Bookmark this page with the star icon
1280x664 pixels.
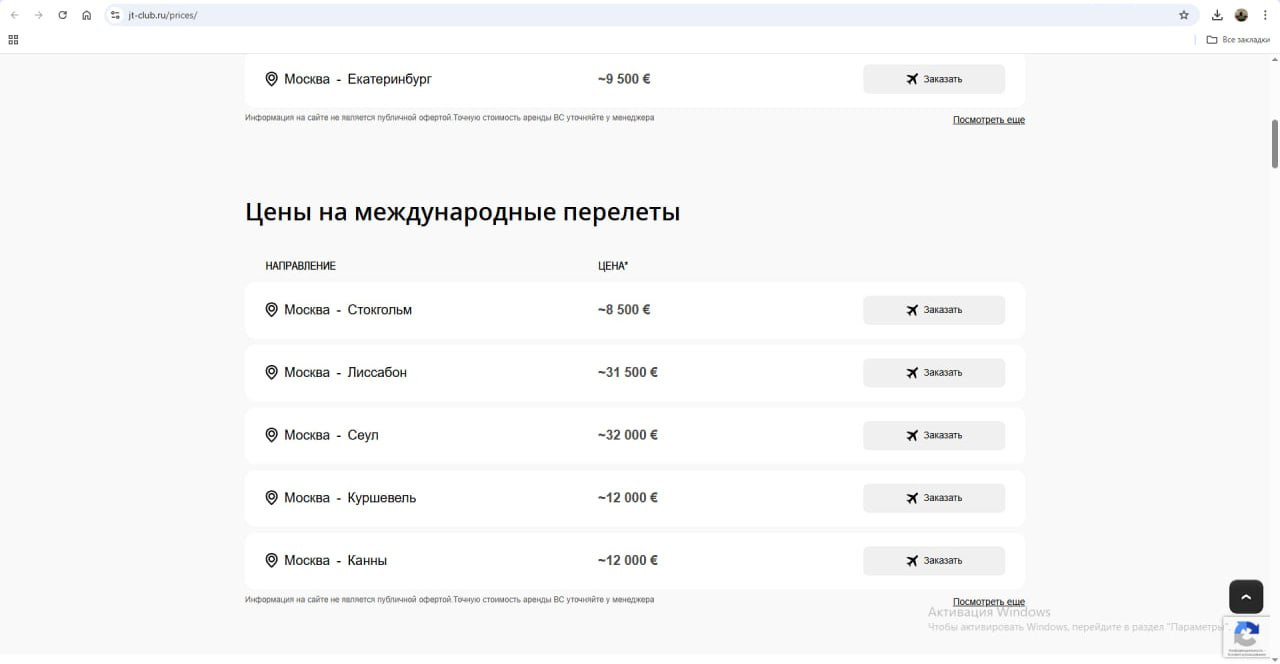pyautogui.click(x=1184, y=15)
